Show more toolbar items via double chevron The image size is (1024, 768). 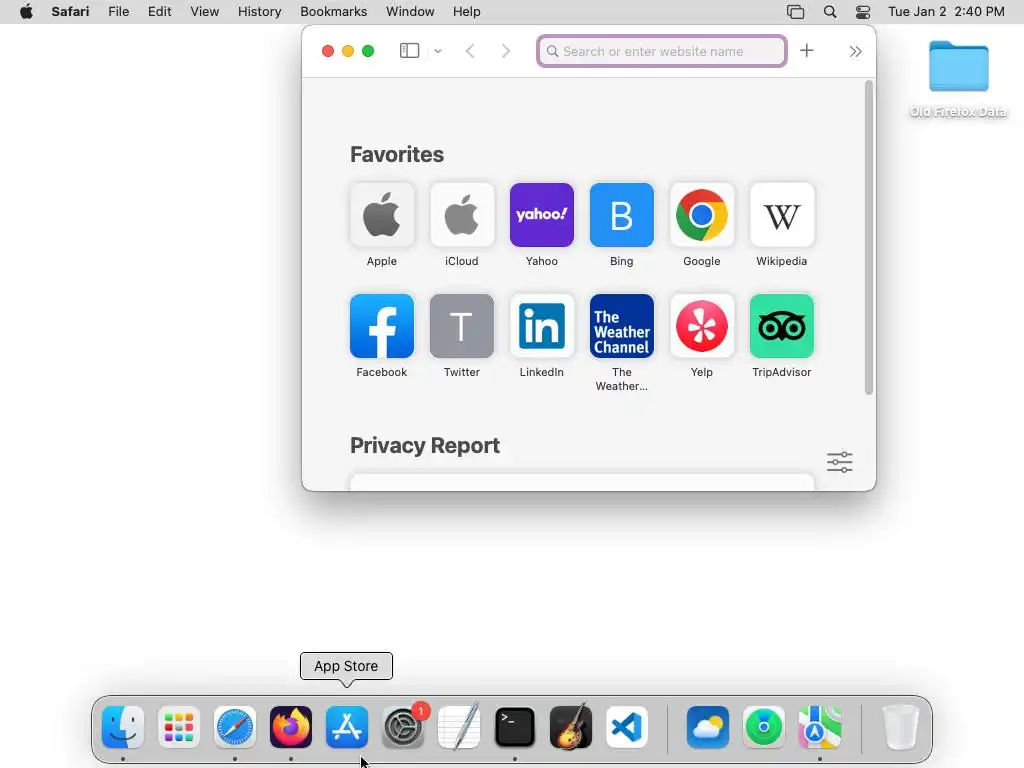click(x=855, y=51)
